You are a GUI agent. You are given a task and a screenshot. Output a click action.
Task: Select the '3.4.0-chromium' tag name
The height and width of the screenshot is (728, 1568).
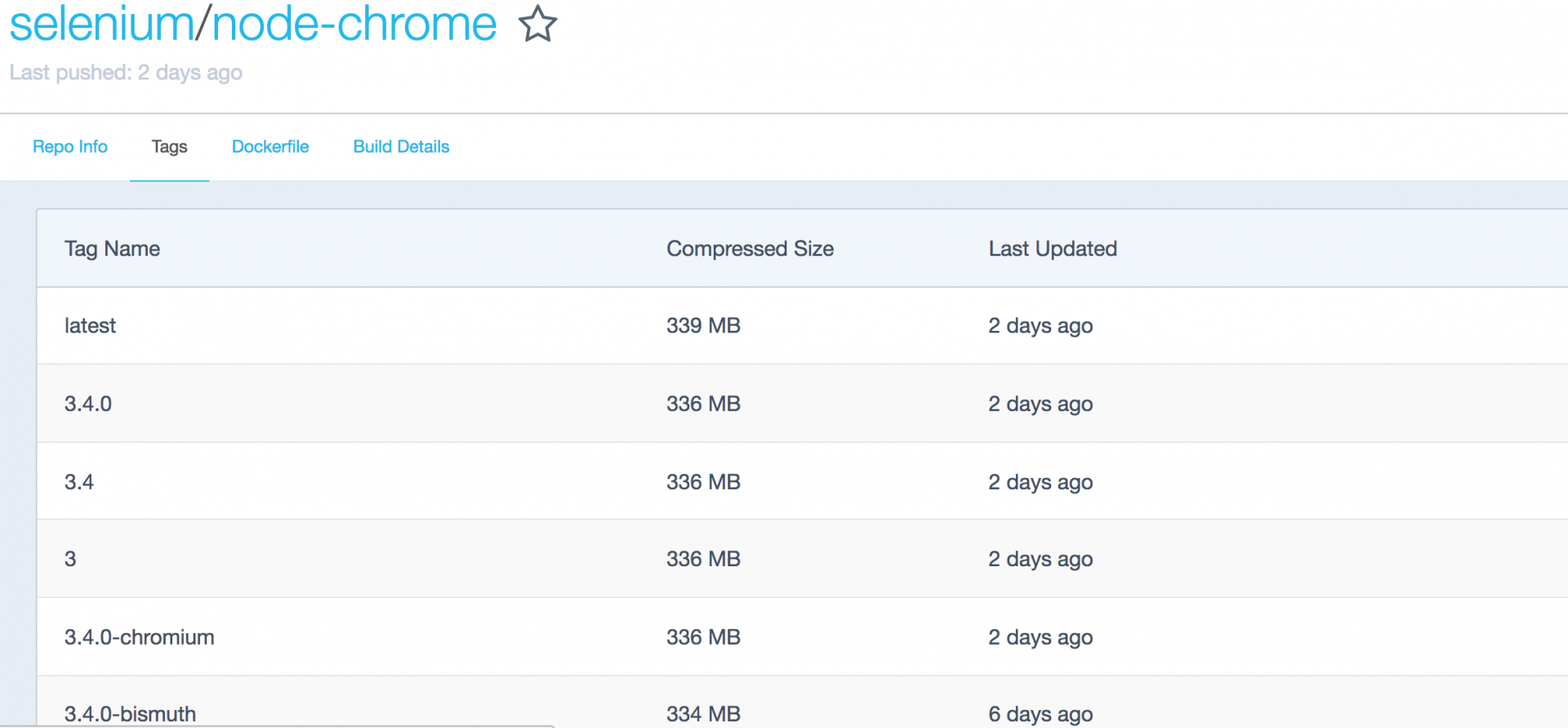[140, 637]
